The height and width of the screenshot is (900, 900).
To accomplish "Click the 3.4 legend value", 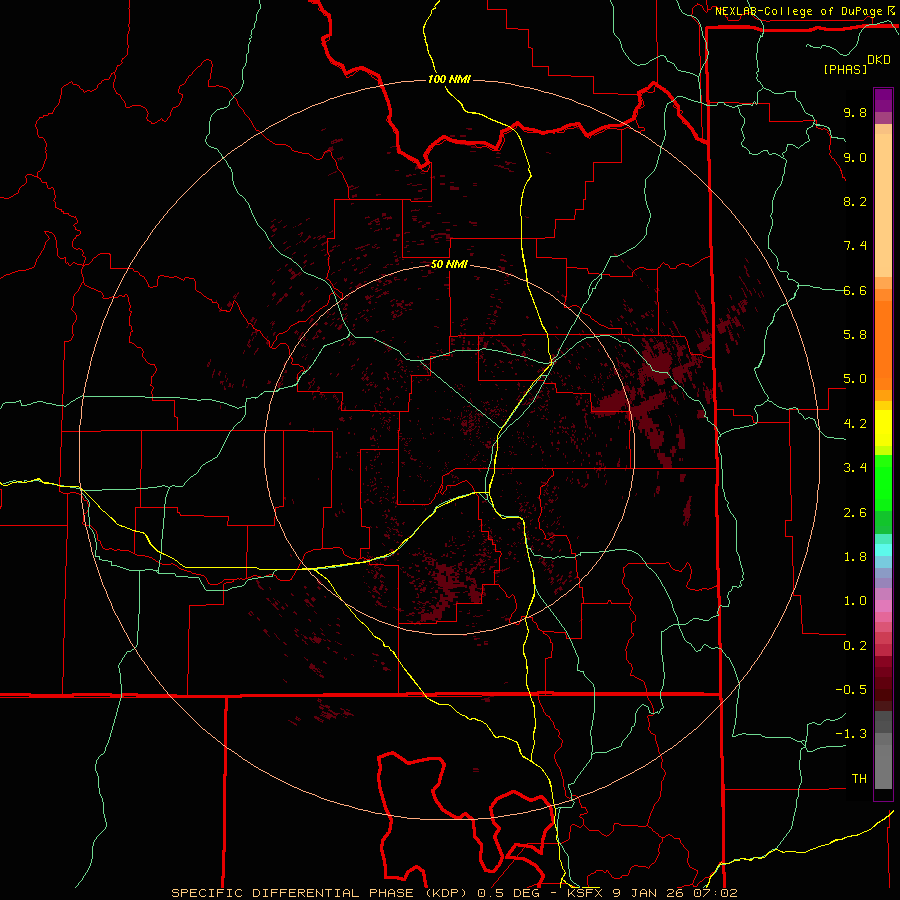I will (855, 468).
